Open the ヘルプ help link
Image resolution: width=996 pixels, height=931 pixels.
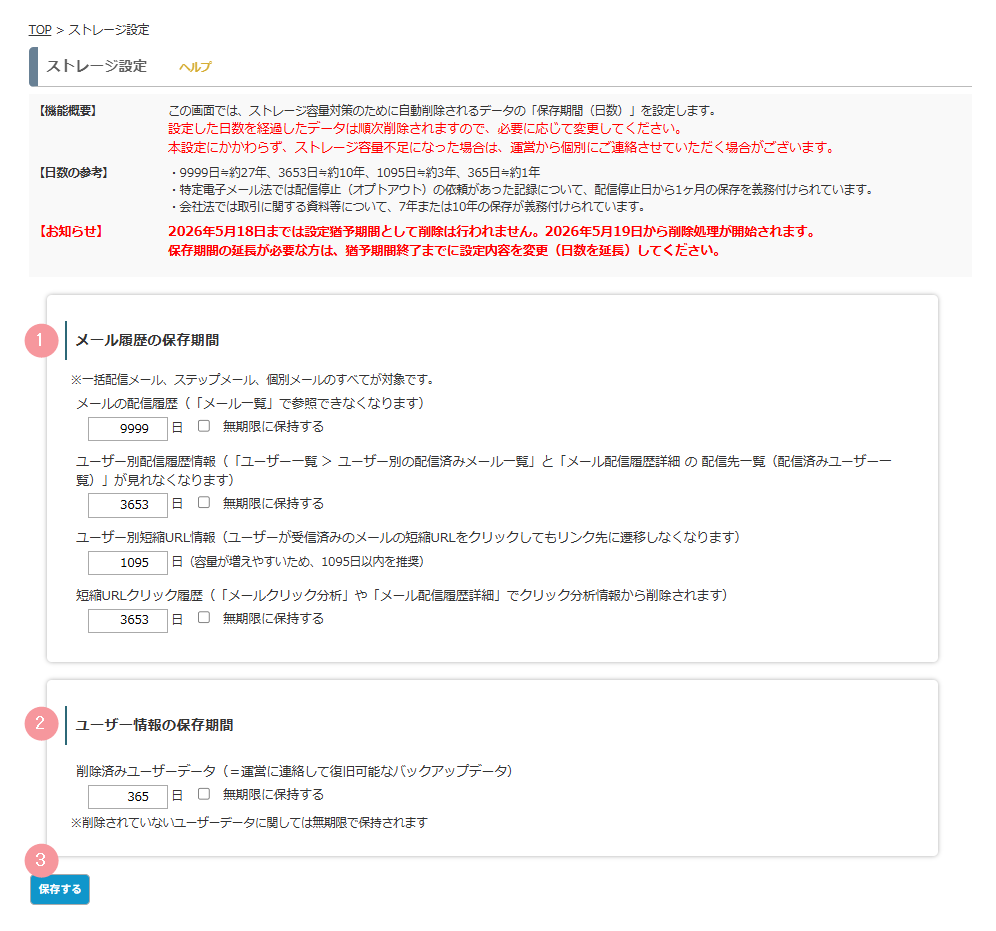click(195, 67)
